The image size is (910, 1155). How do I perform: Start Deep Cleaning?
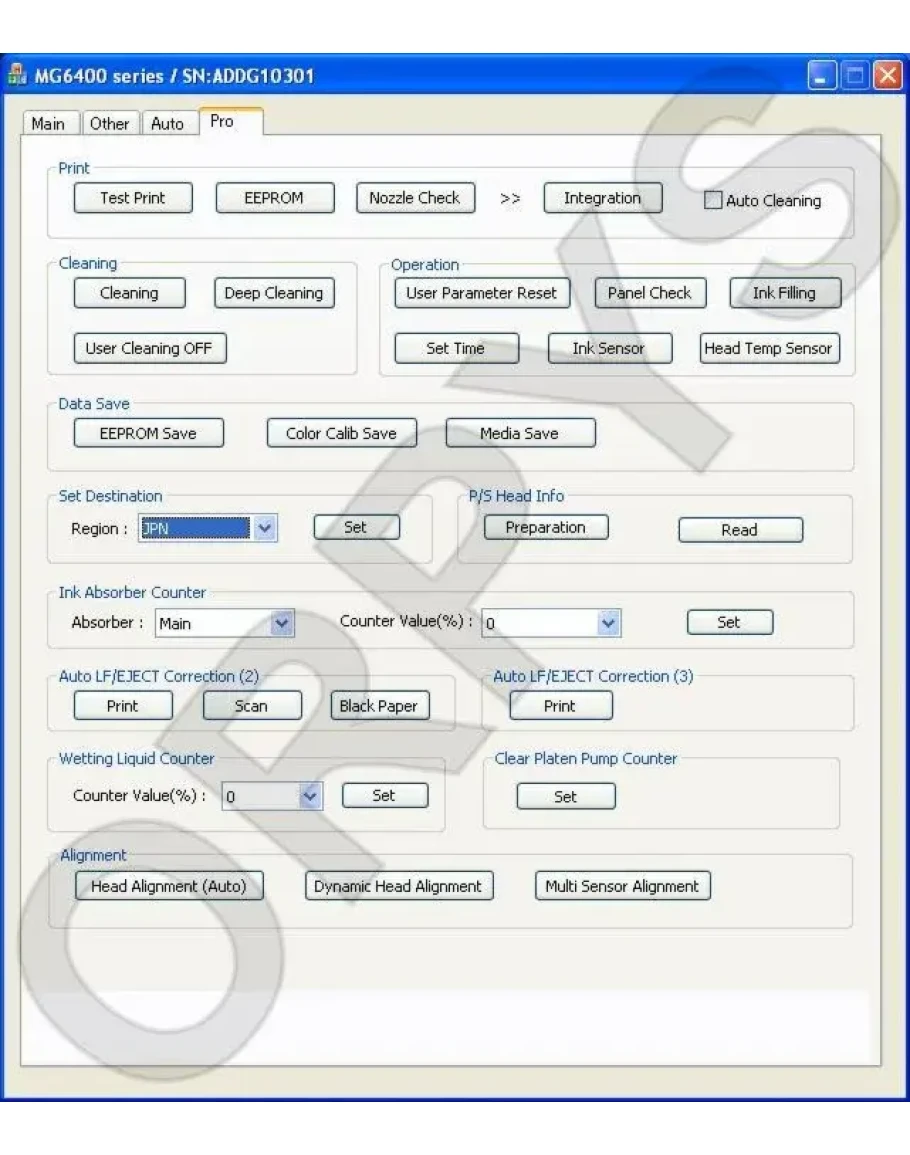click(273, 293)
